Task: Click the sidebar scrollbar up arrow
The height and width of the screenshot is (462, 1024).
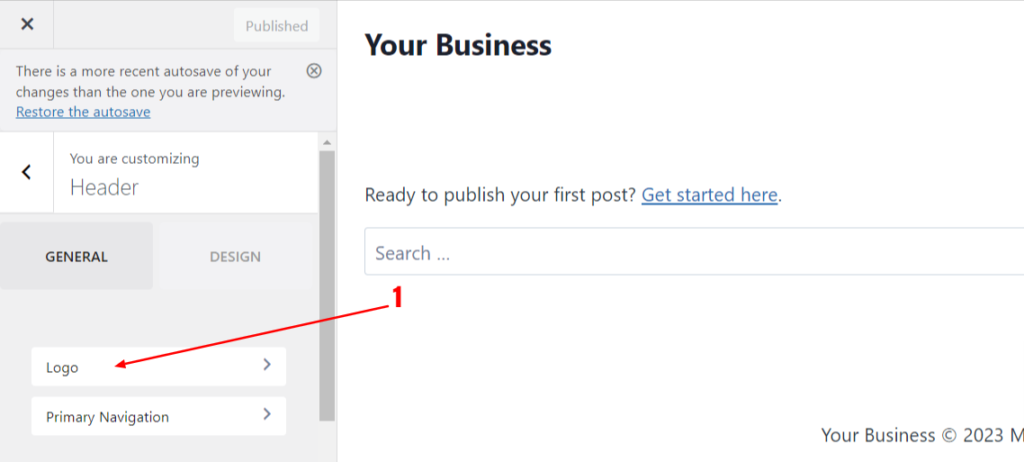Action: pos(327,142)
